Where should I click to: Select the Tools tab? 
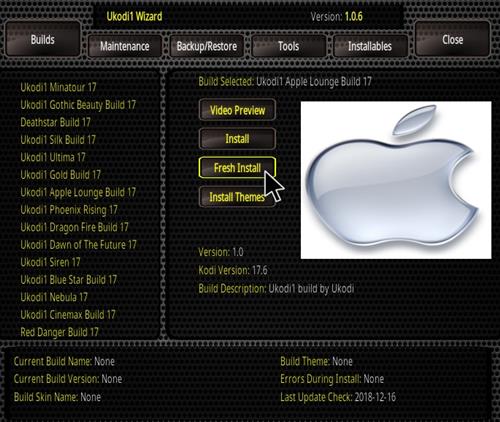289,46
